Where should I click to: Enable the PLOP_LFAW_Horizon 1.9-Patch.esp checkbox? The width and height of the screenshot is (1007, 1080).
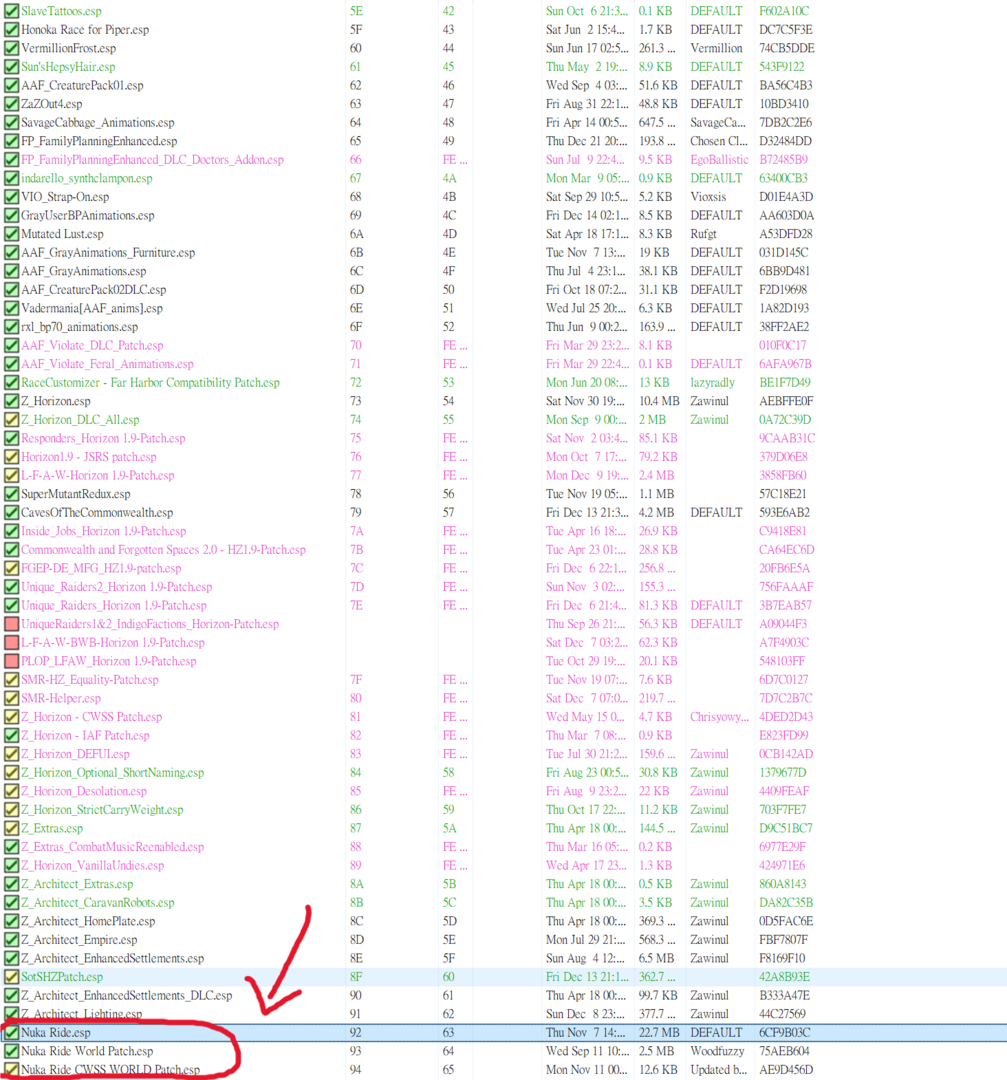11,661
